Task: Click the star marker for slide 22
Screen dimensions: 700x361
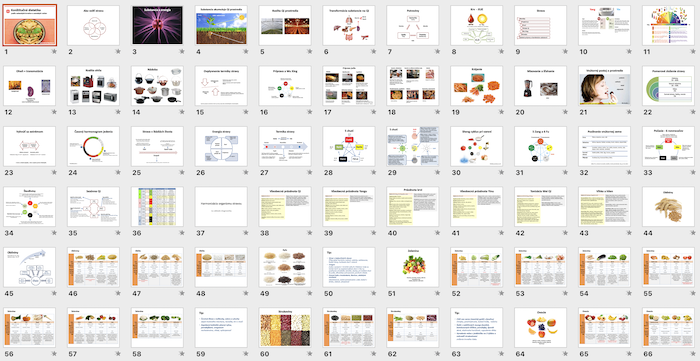Action: (692, 112)
